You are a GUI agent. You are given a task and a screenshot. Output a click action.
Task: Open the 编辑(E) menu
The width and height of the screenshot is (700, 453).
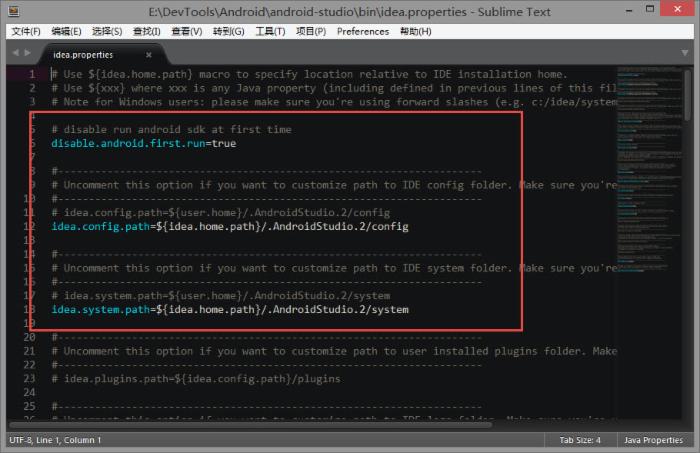[68, 31]
